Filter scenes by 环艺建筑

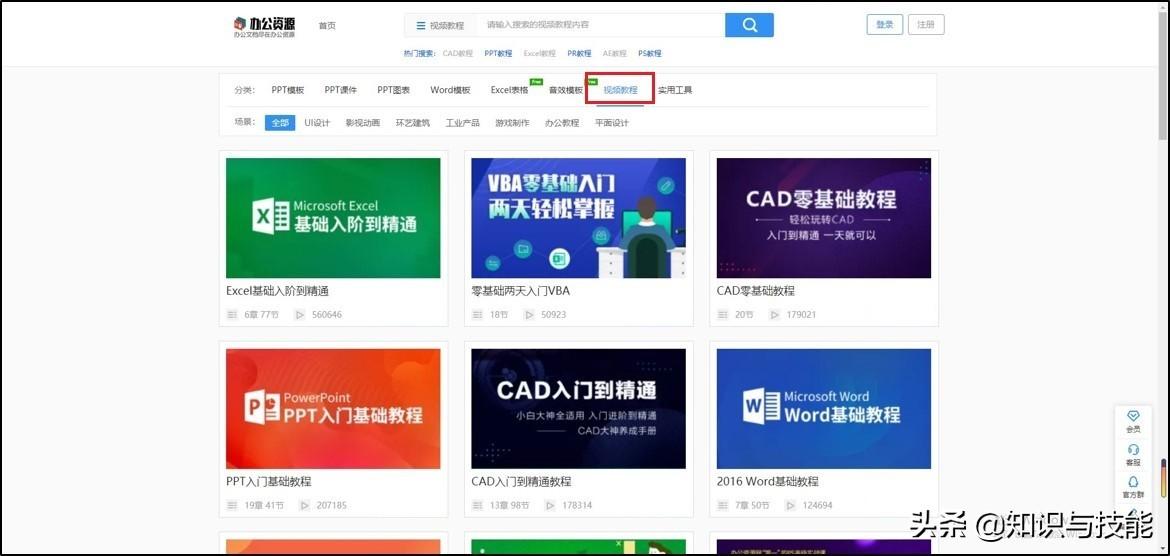click(413, 123)
